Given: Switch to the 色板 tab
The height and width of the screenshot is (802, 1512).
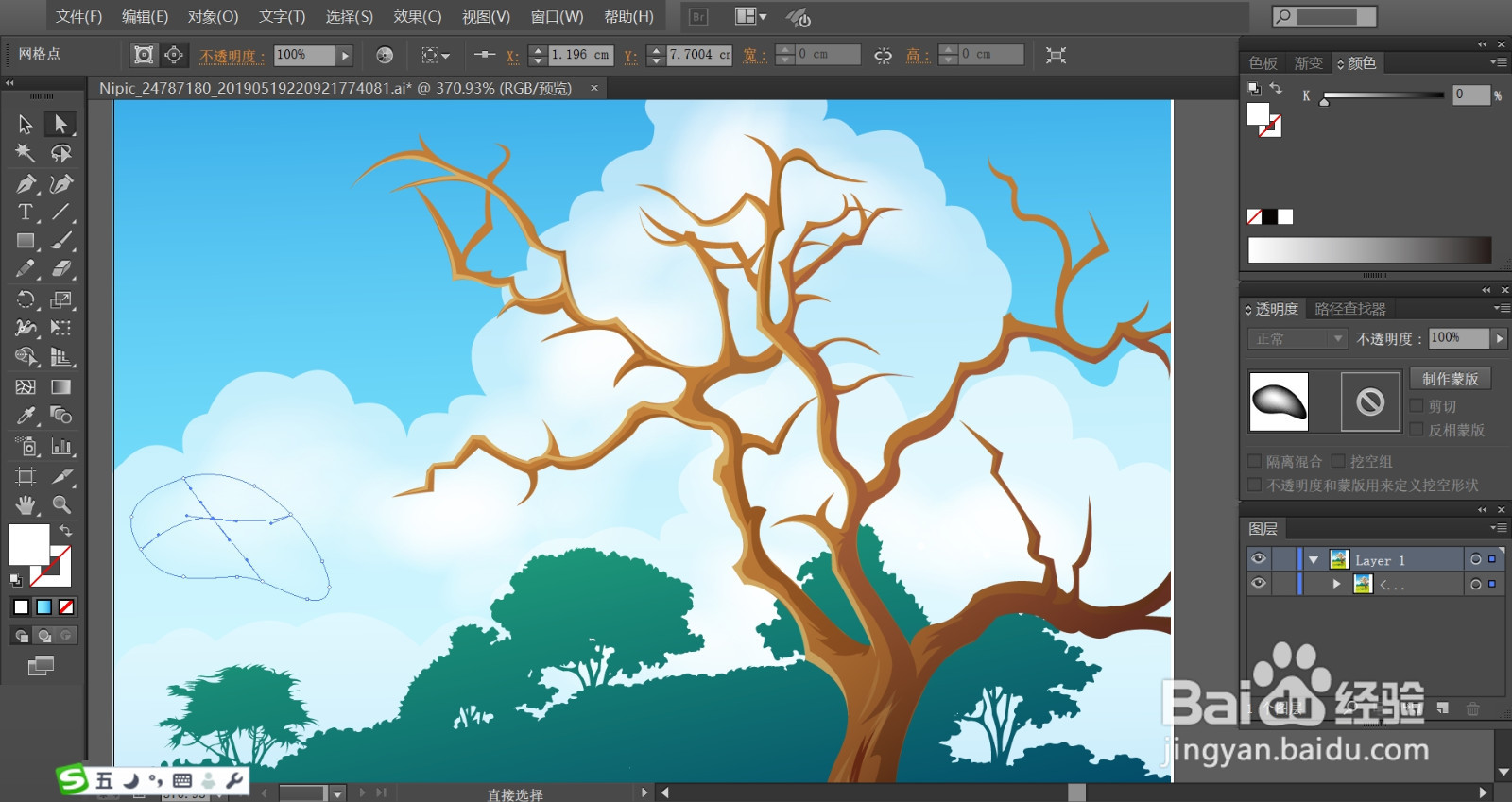Looking at the screenshot, I should [1263, 63].
